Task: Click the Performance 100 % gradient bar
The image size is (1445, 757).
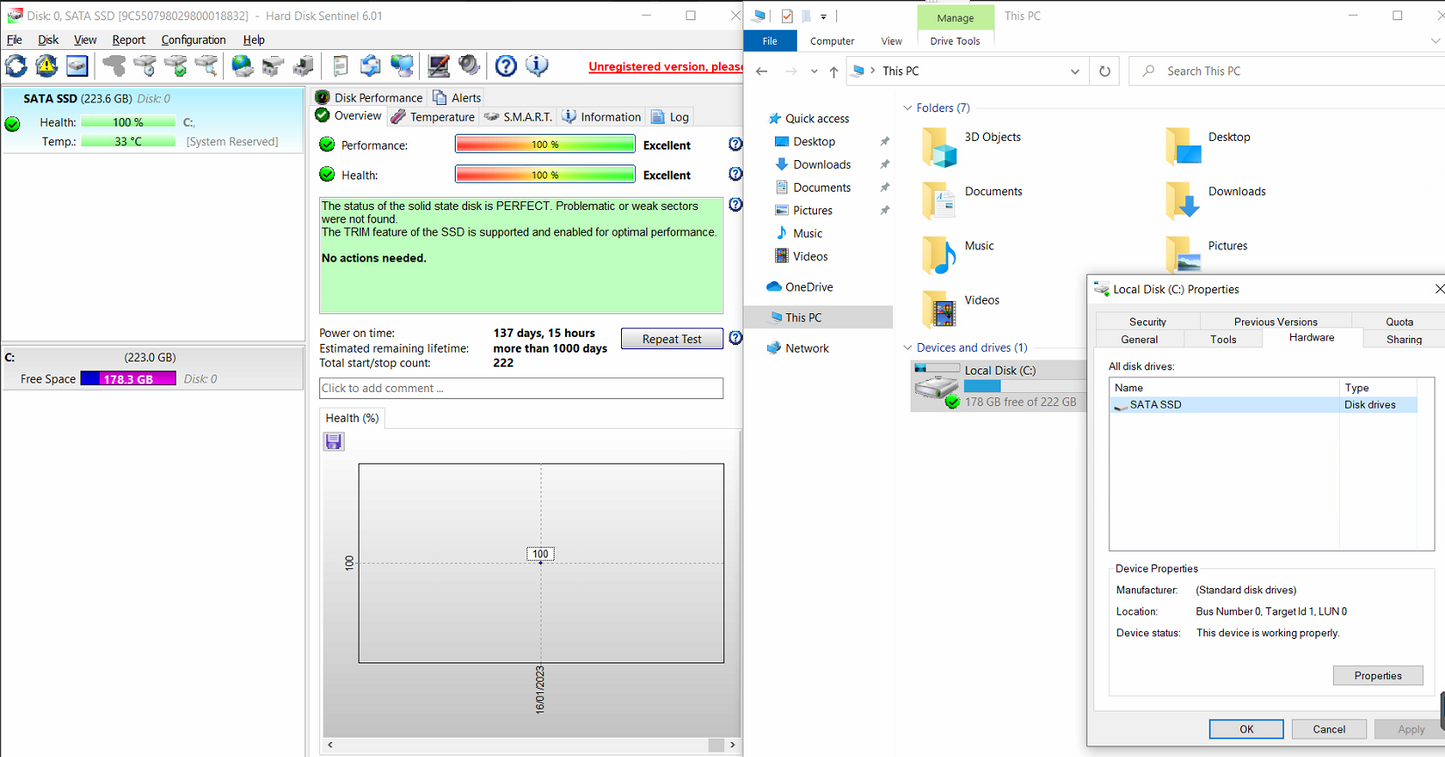Action: [545, 145]
